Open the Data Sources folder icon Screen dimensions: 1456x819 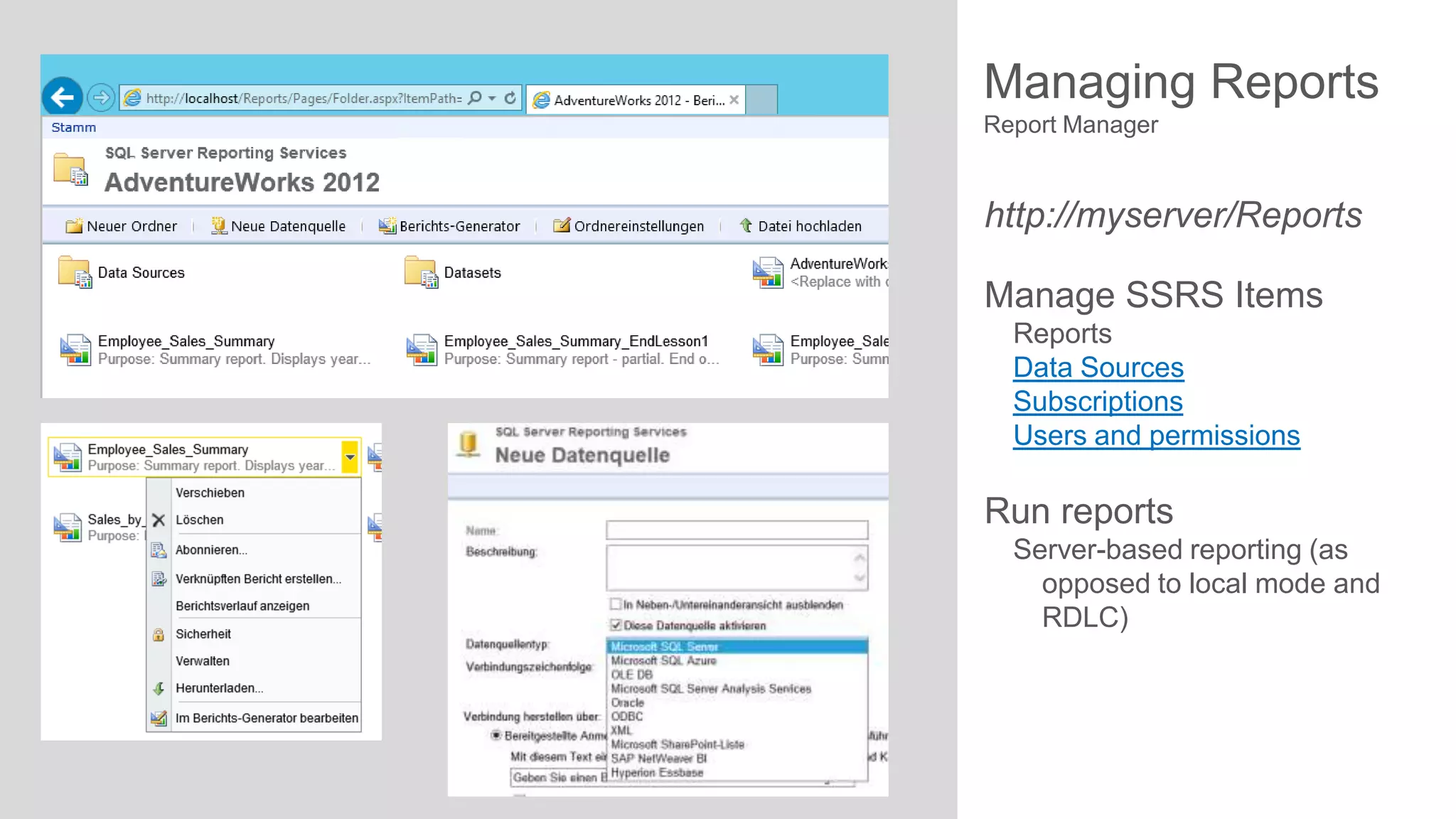tap(75, 272)
